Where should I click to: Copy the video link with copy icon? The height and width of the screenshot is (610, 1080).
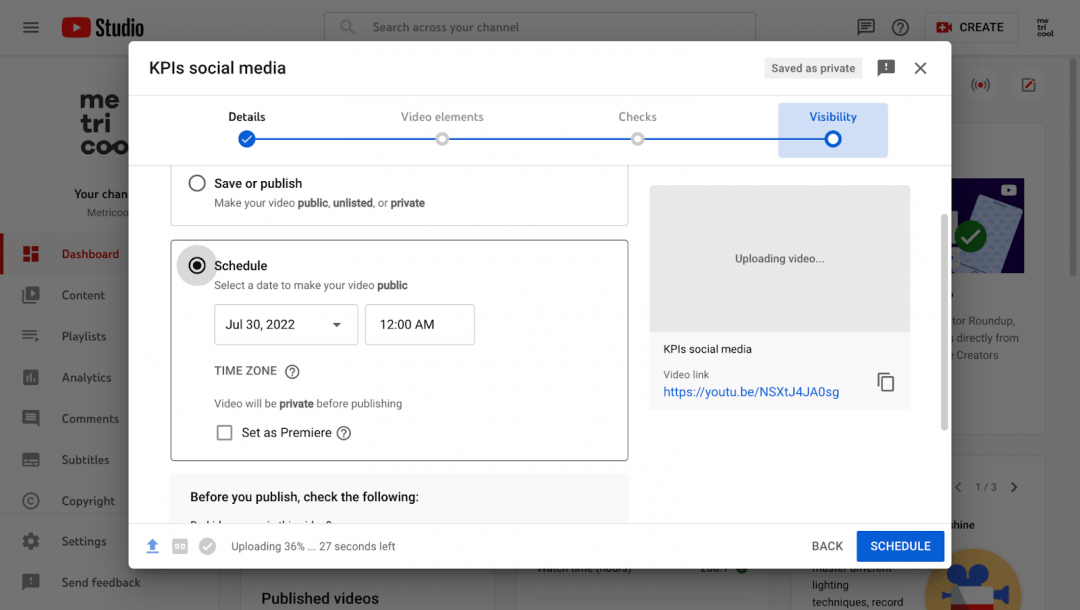[886, 381]
